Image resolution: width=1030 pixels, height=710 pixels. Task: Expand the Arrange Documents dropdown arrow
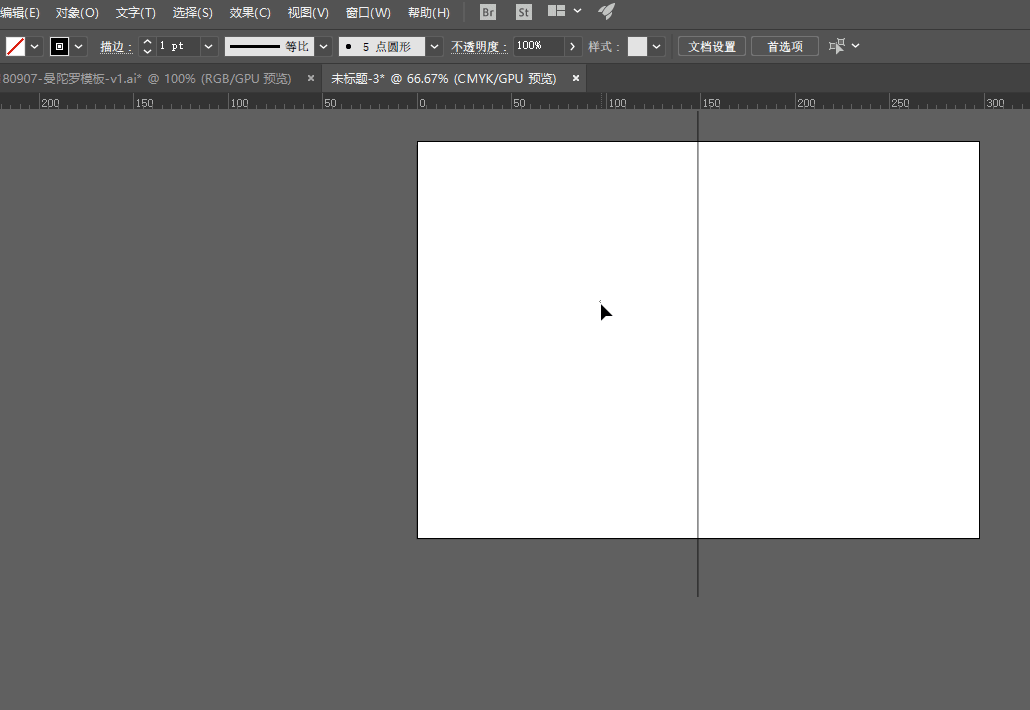577,11
